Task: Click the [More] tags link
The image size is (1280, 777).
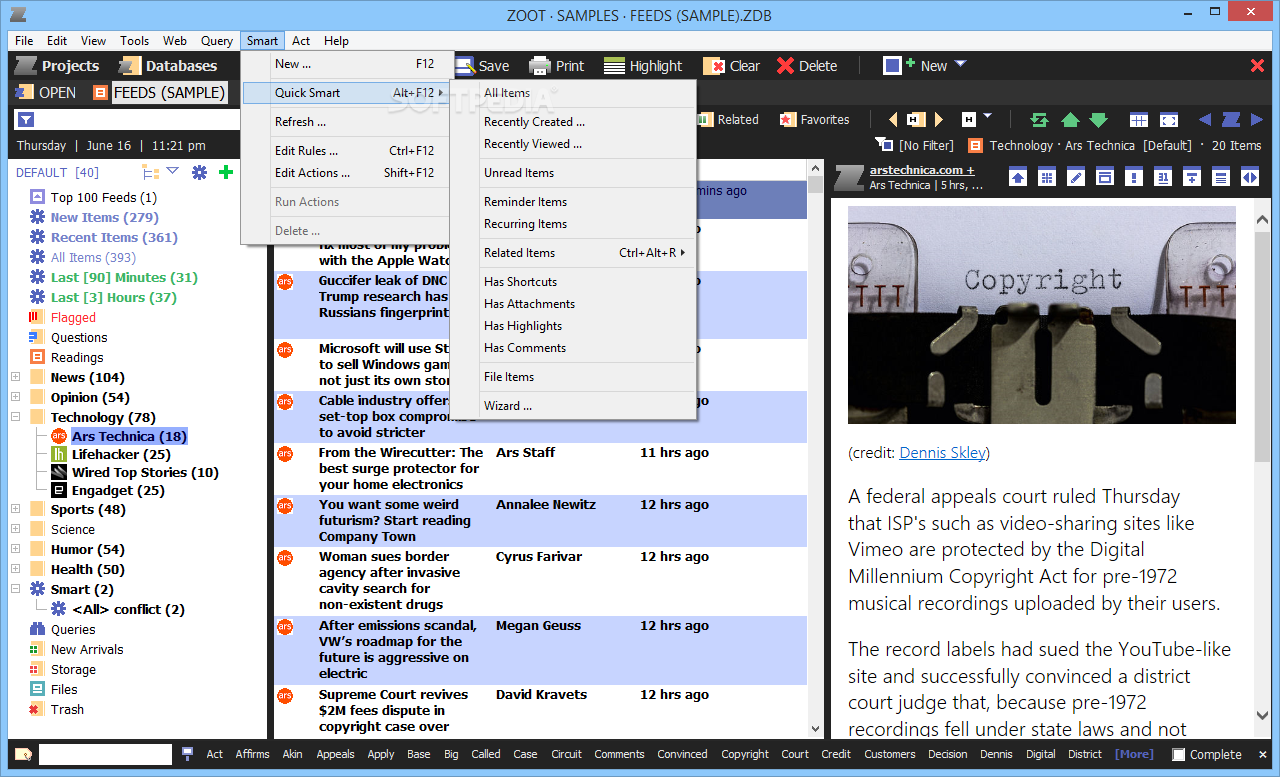Action: [x=1134, y=754]
